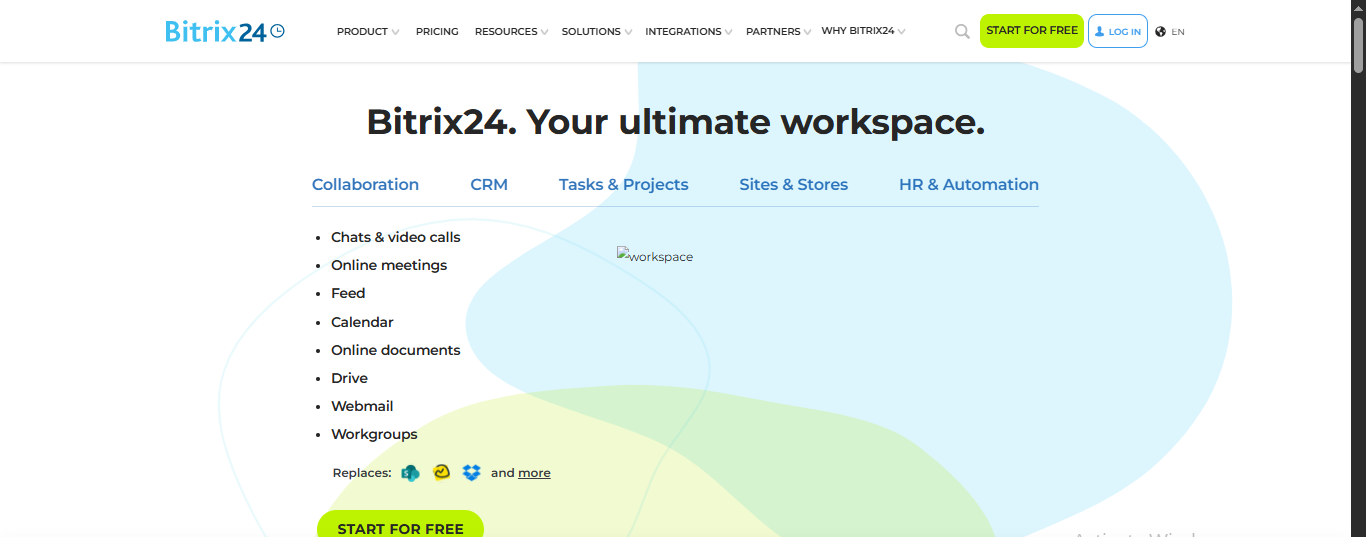Click the Feed list item

(348, 293)
